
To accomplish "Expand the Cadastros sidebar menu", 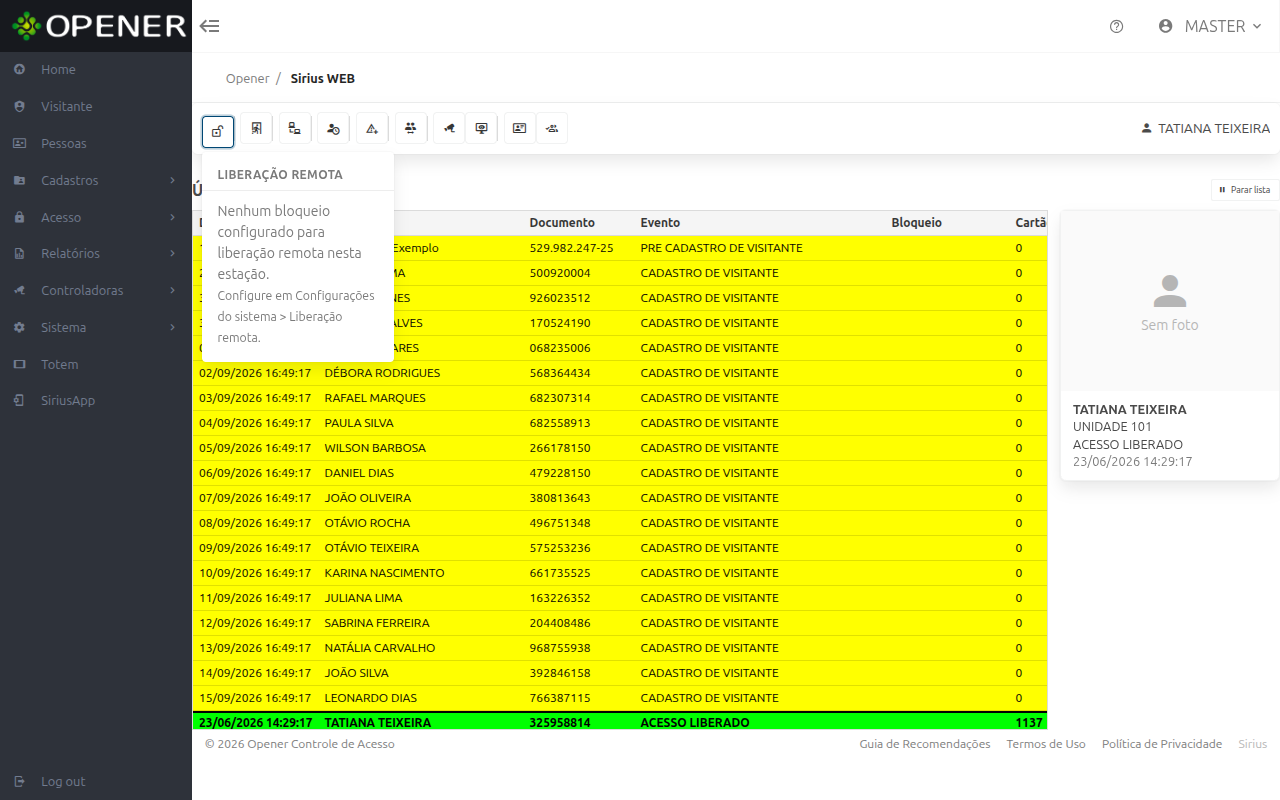I will click(96, 180).
